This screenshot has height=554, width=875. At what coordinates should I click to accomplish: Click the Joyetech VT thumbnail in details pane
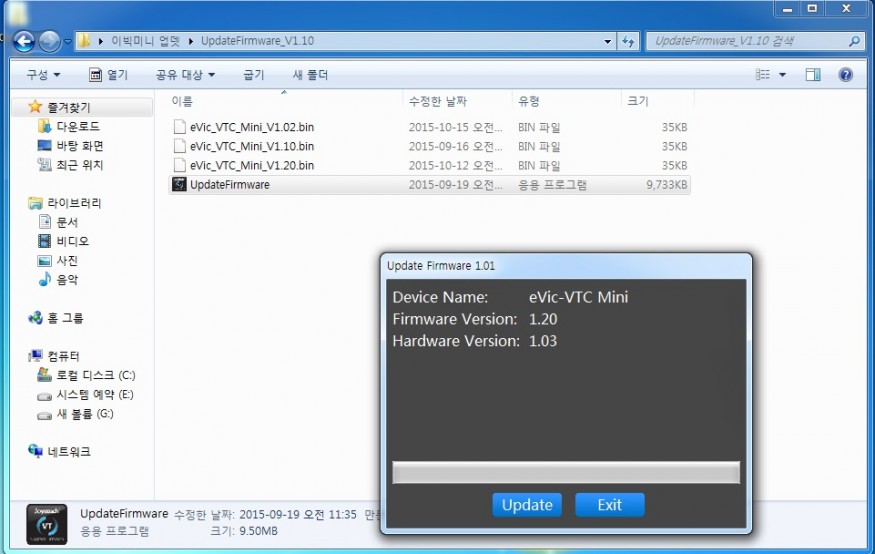[x=47, y=524]
